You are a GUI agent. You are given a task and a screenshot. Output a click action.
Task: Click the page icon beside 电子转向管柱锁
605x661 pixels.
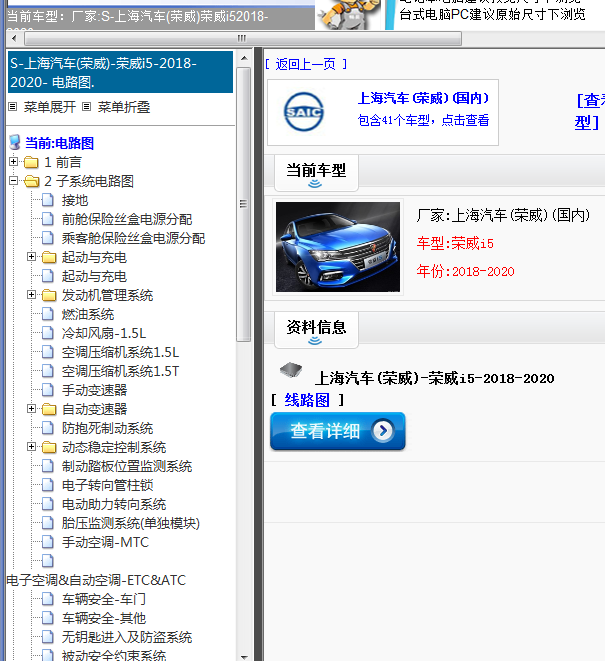click(x=48, y=485)
